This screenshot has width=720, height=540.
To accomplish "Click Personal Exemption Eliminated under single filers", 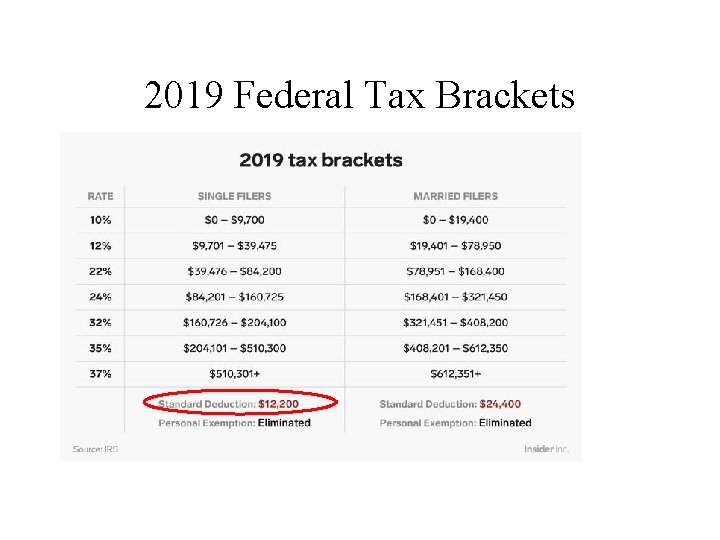I will pos(234,422).
